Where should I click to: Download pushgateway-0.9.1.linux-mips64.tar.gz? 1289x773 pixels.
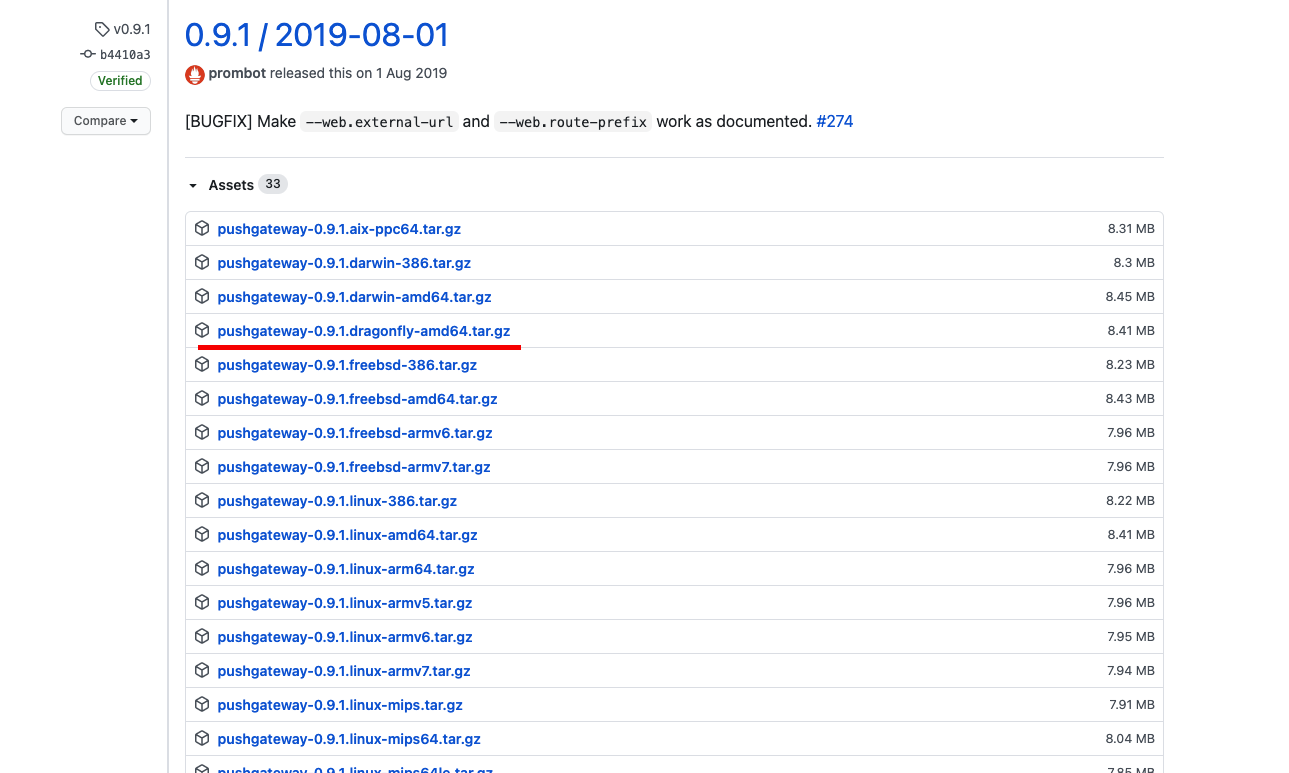(349, 739)
